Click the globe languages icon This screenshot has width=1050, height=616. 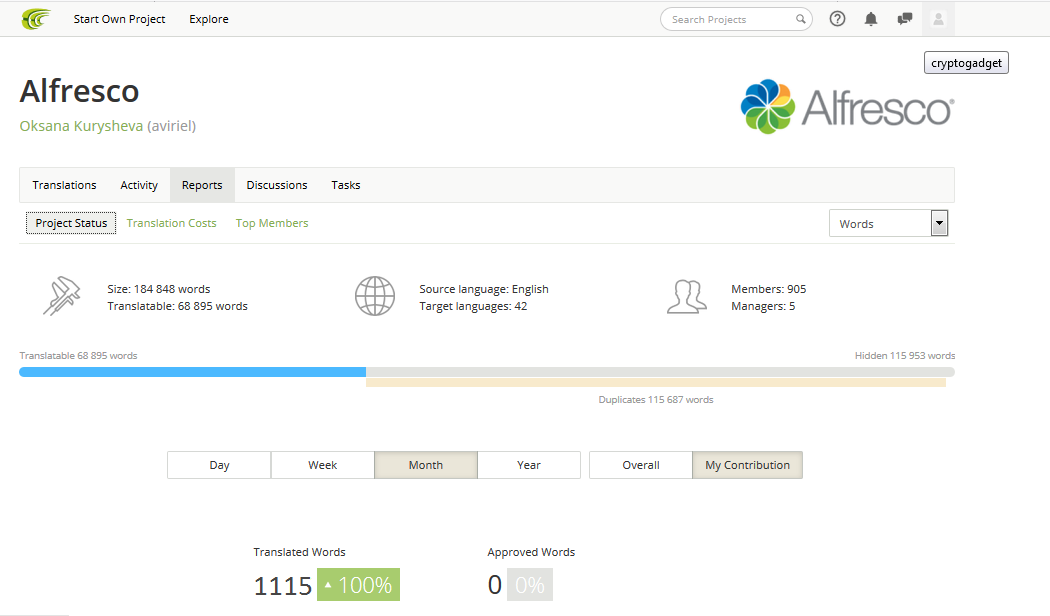coord(374,296)
